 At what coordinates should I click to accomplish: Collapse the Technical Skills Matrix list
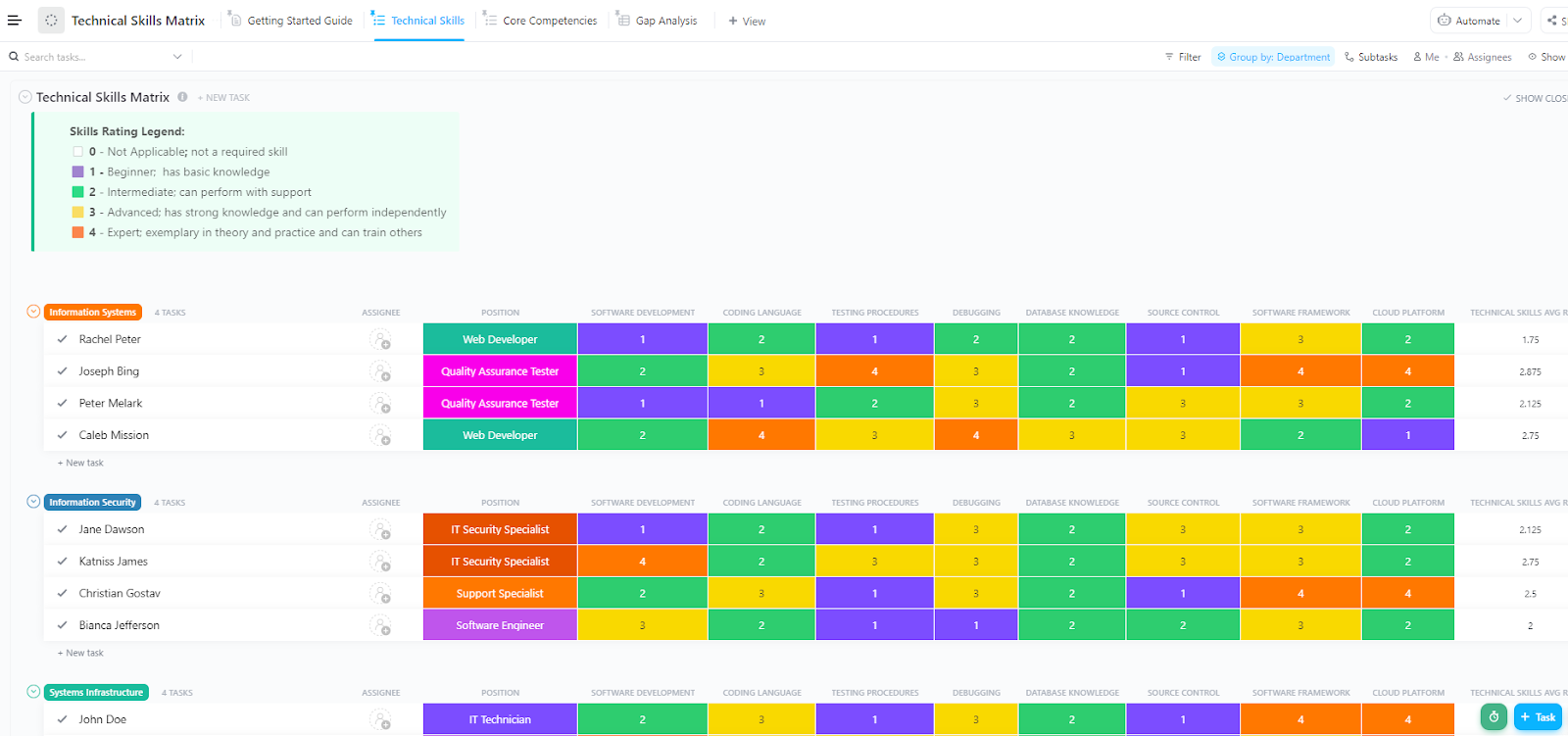click(25, 97)
